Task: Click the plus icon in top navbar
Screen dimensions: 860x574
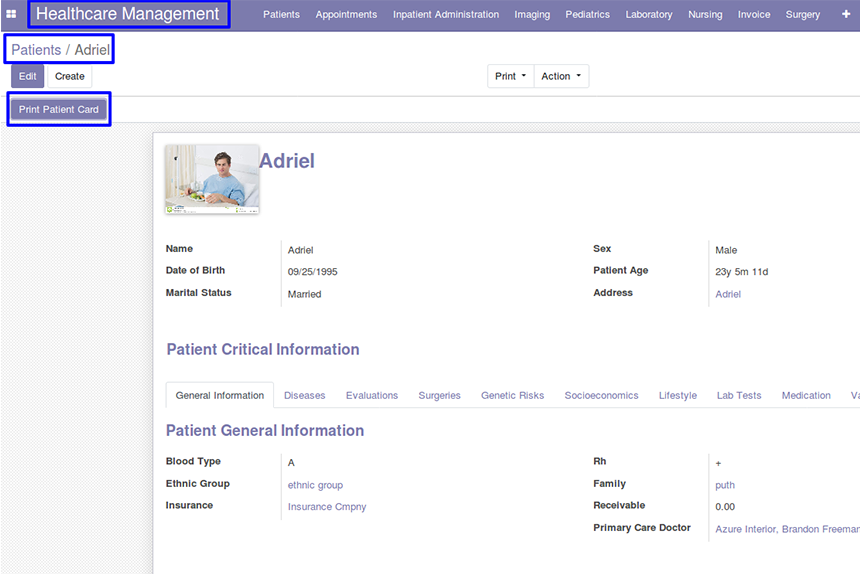Action: (846, 14)
